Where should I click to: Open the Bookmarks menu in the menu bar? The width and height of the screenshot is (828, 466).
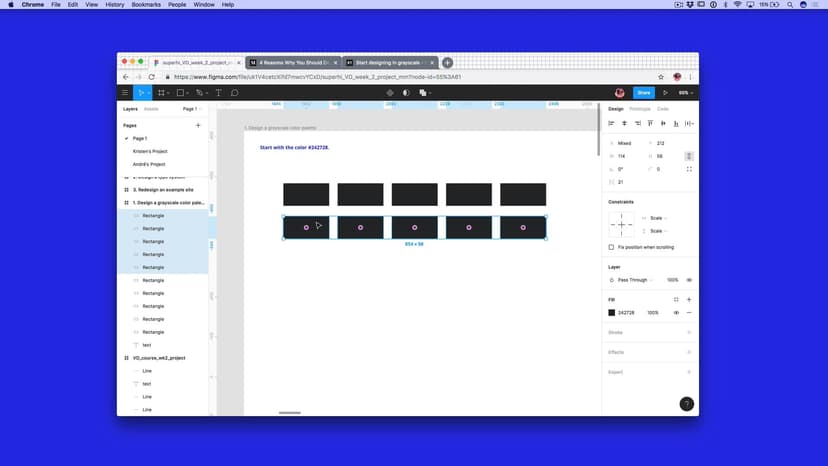click(145, 5)
